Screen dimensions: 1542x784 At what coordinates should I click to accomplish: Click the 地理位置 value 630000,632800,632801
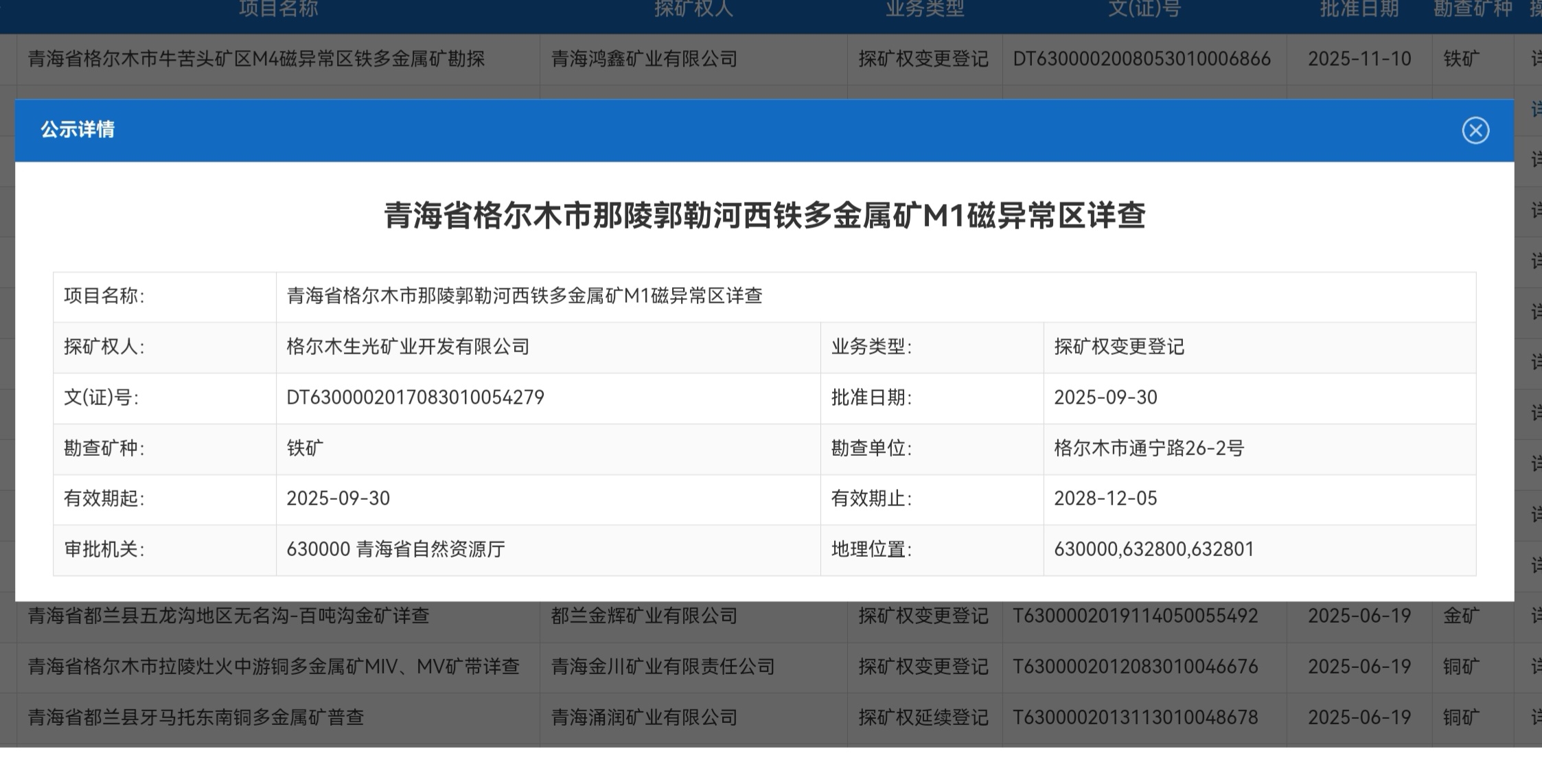click(x=1153, y=549)
